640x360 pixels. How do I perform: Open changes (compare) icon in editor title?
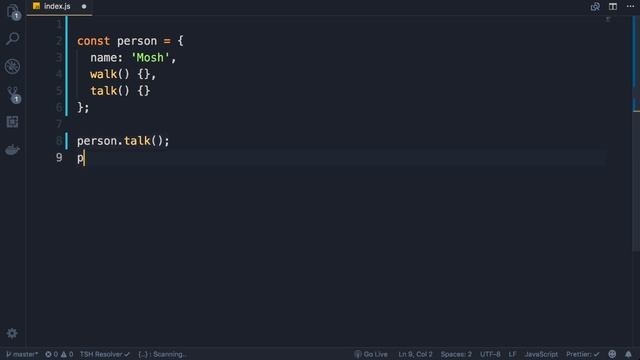click(x=595, y=7)
